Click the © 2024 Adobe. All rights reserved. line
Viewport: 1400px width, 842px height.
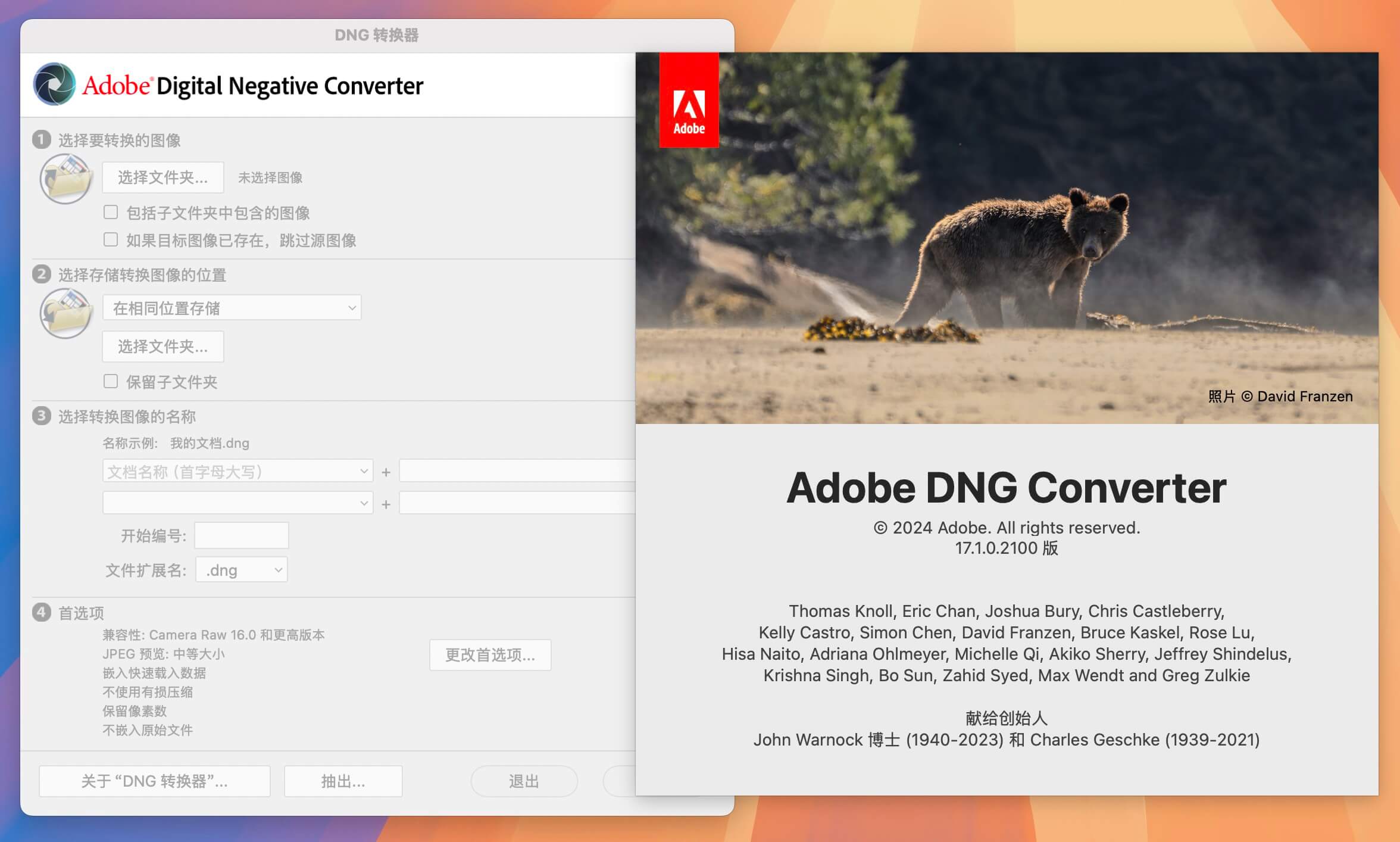(1007, 528)
